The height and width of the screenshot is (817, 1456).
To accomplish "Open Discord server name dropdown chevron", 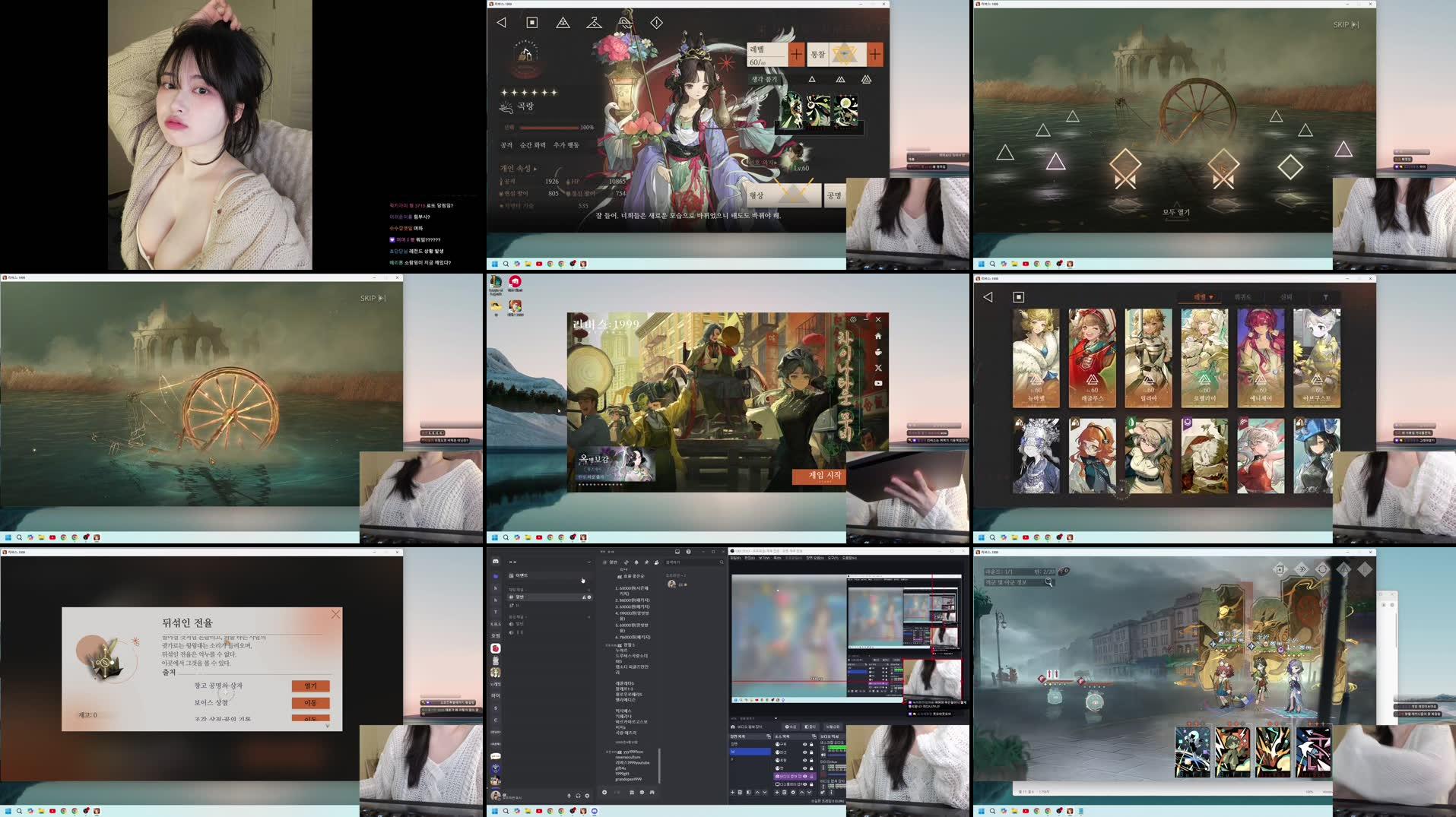I will [589, 562].
